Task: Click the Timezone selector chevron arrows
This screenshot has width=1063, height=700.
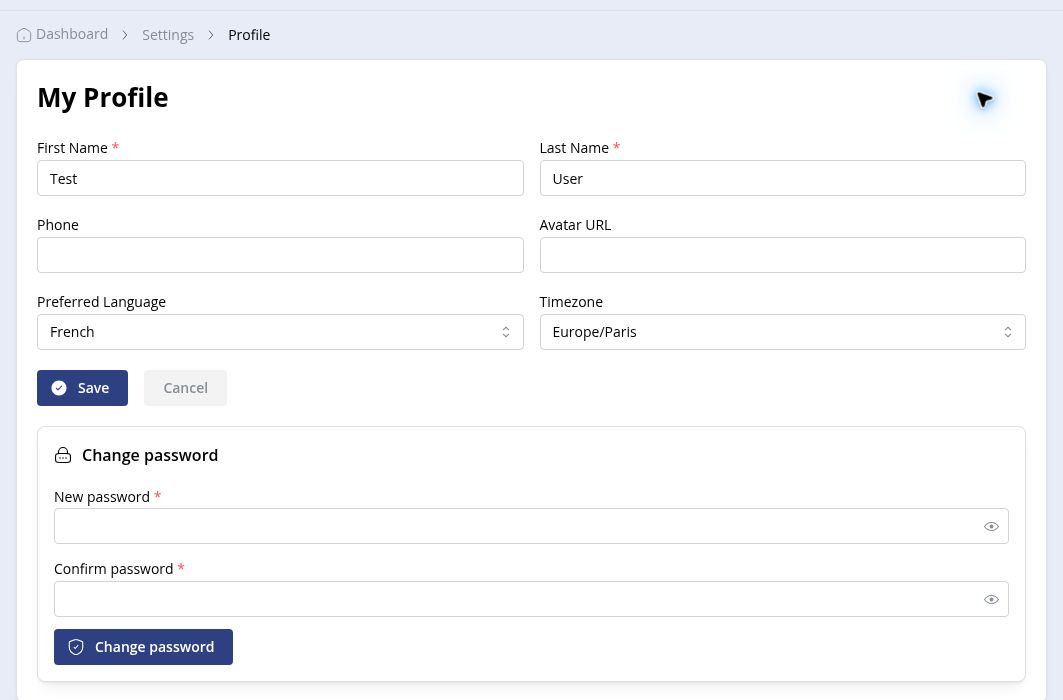Action: pyautogui.click(x=1008, y=332)
